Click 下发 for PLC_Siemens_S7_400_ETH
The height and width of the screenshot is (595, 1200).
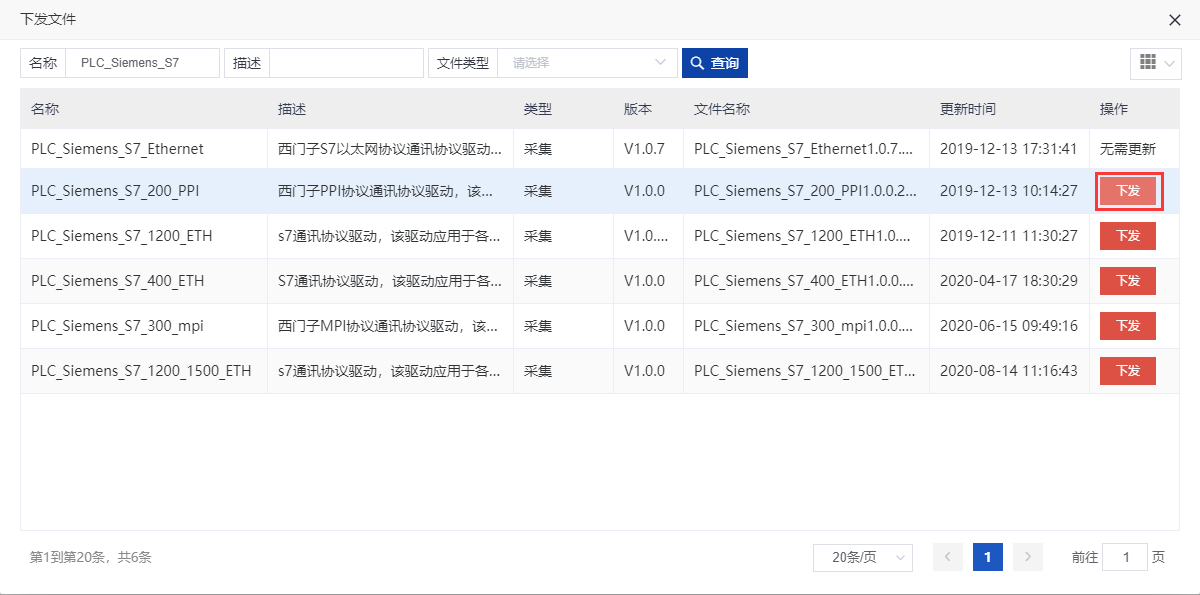click(x=1128, y=281)
